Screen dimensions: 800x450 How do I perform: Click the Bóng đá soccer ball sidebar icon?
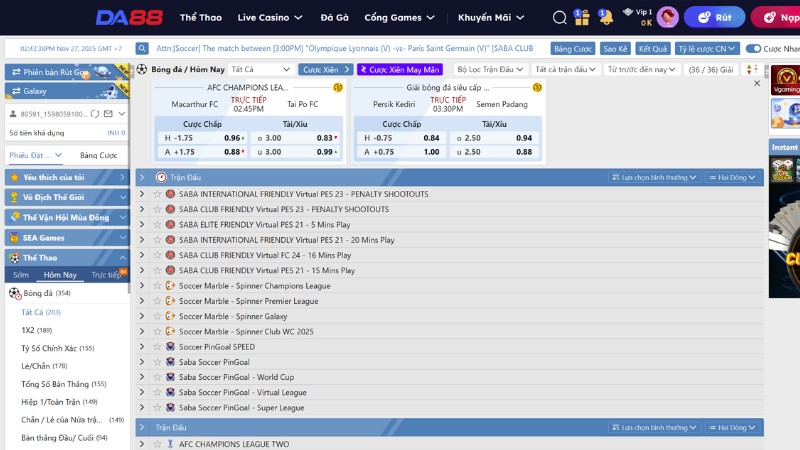[15, 293]
